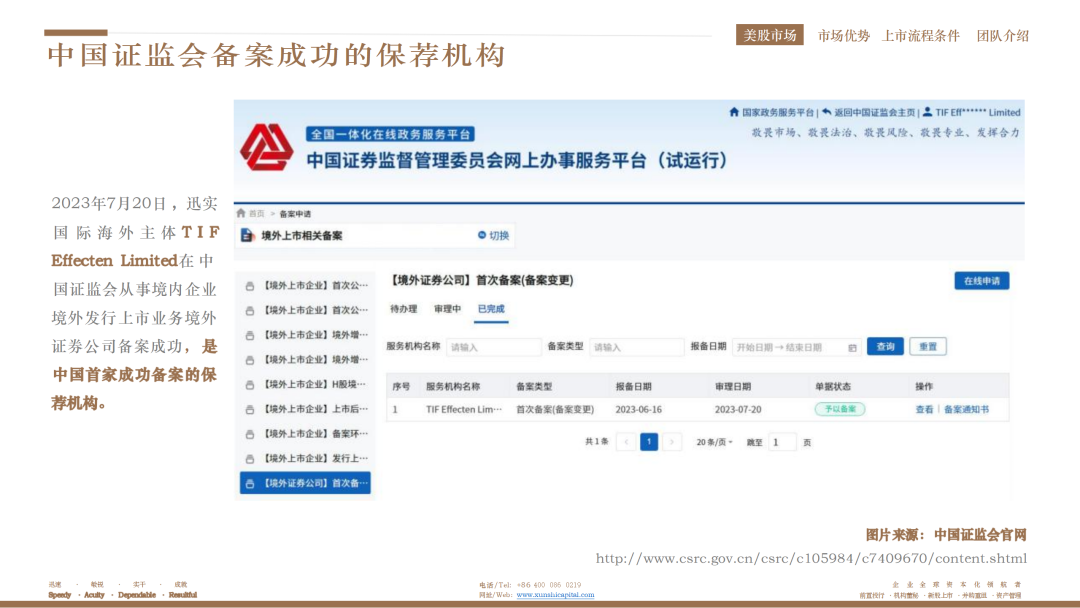Click the 服务机构名称 column header

453,387
